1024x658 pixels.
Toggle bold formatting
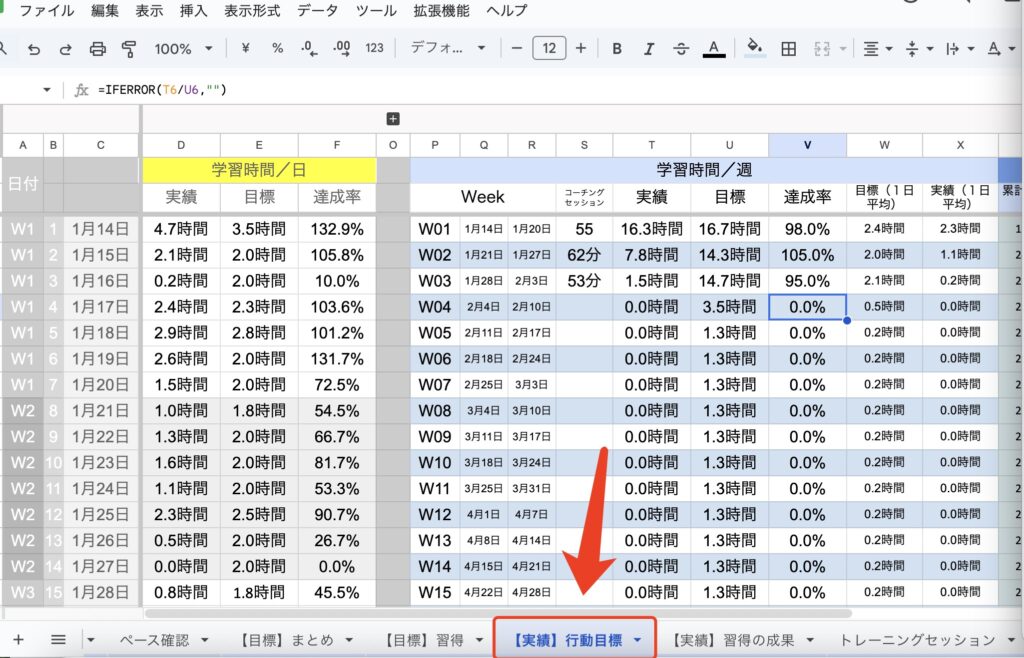[617, 49]
